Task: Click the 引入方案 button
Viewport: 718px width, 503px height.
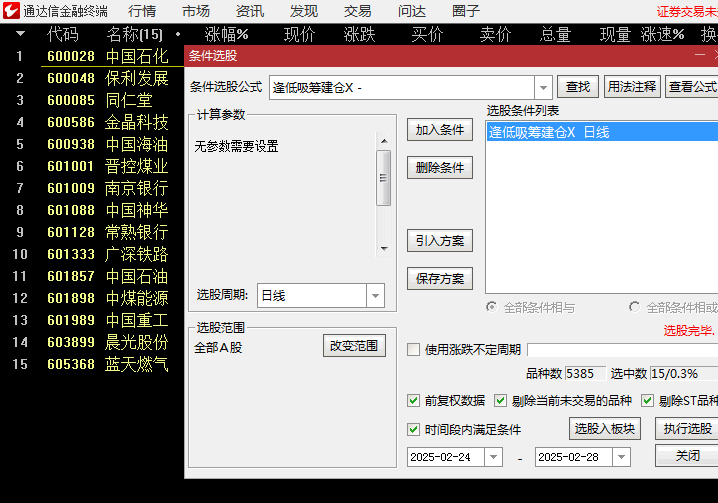Action: tap(440, 241)
